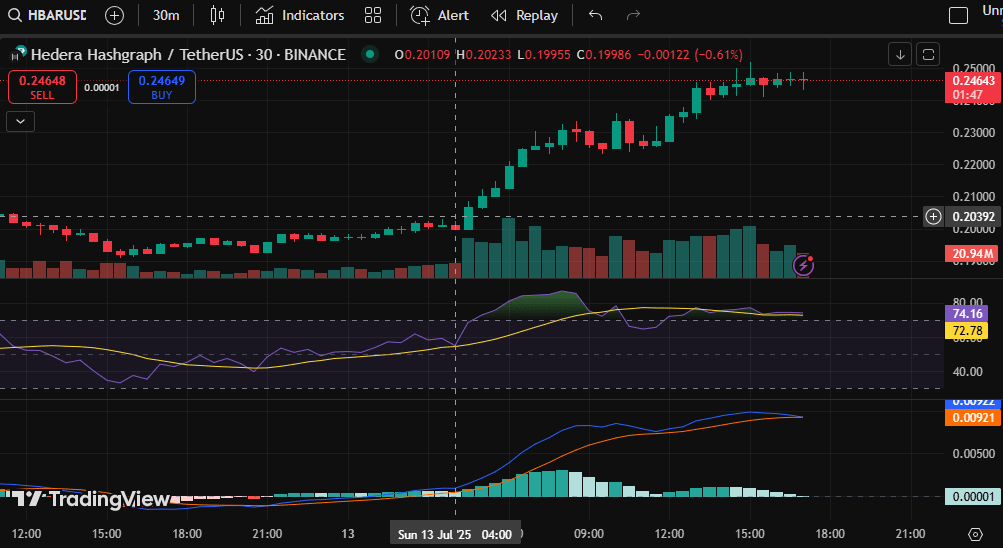This screenshot has width=1003, height=548.
Task: Click the BUY 0.24649 button
Action: pos(161,87)
